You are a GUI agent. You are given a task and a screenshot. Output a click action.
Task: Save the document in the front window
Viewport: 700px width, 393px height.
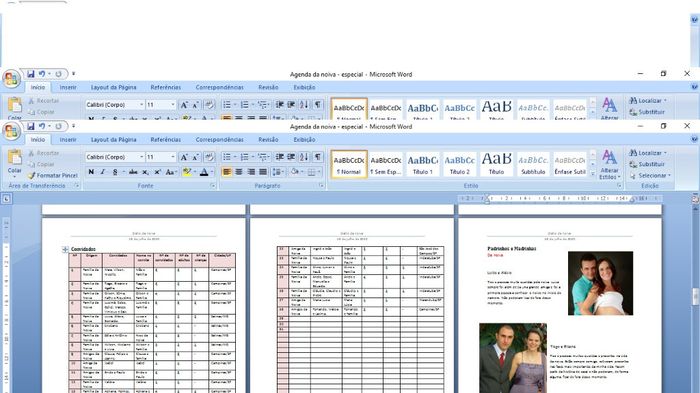pyautogui.click(x=30, y=126)
